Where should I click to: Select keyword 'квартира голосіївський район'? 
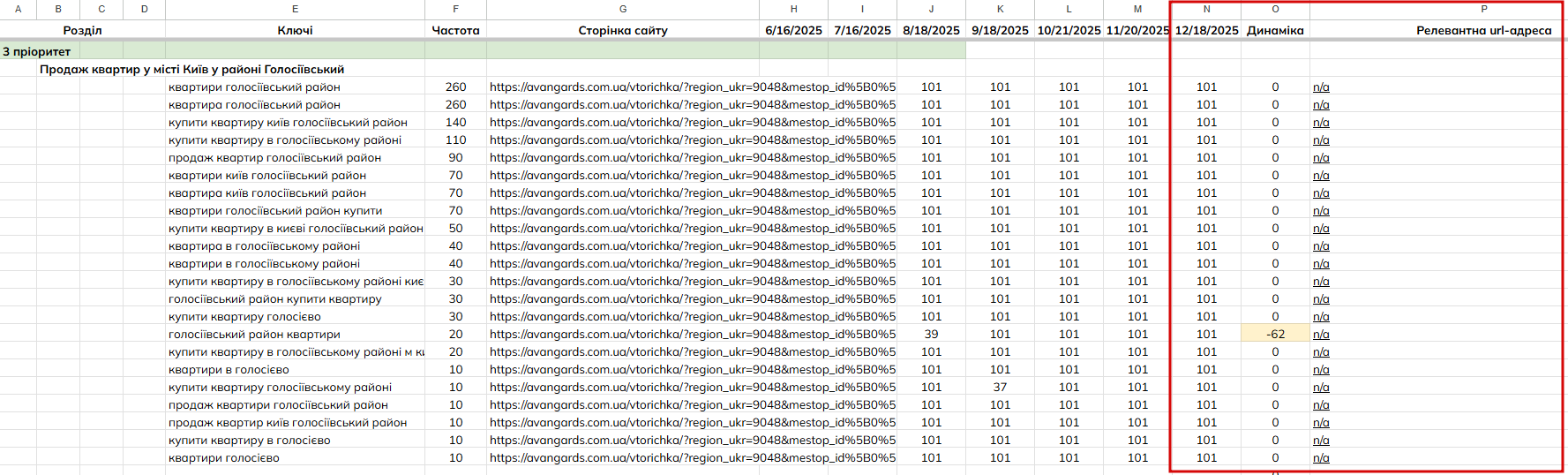[254, 104]
